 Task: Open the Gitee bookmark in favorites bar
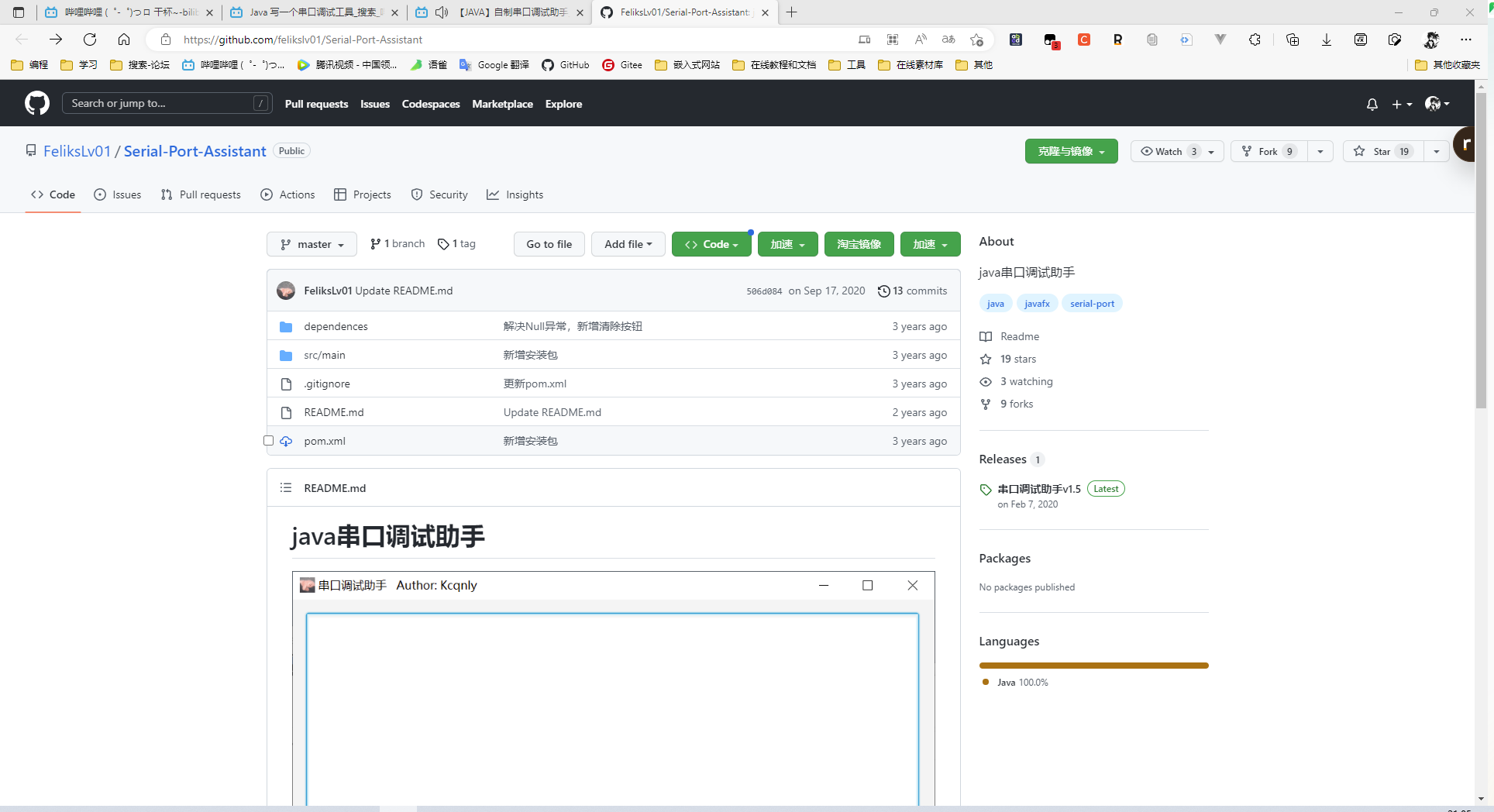click(x=622, y=65)
